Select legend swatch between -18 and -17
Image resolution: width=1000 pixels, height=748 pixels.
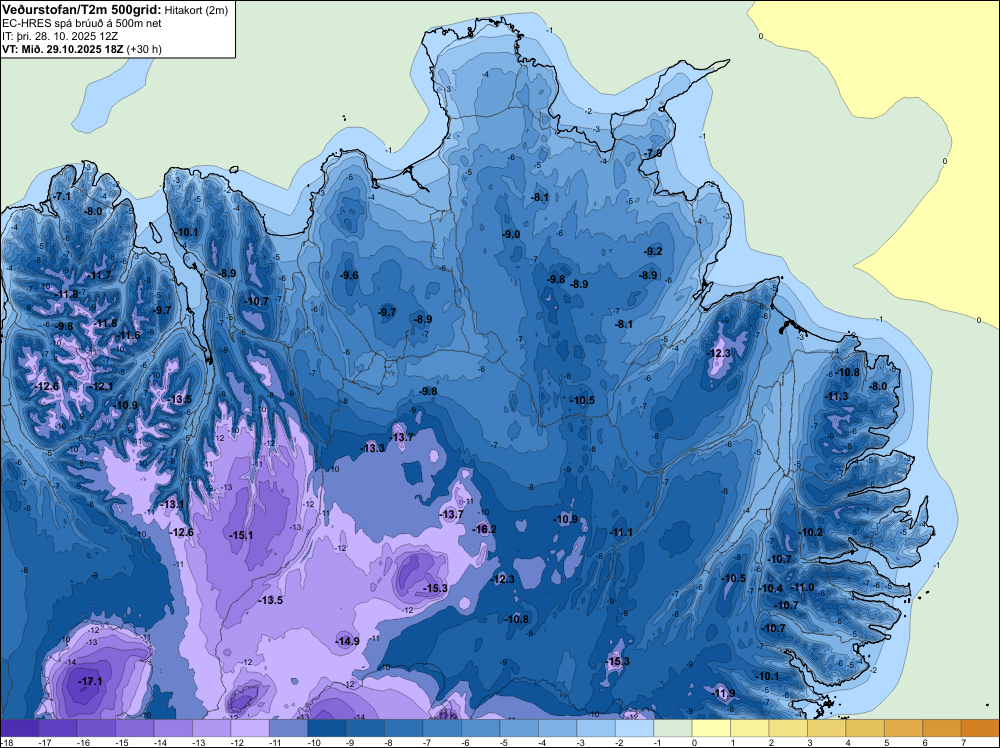(20, 728)
